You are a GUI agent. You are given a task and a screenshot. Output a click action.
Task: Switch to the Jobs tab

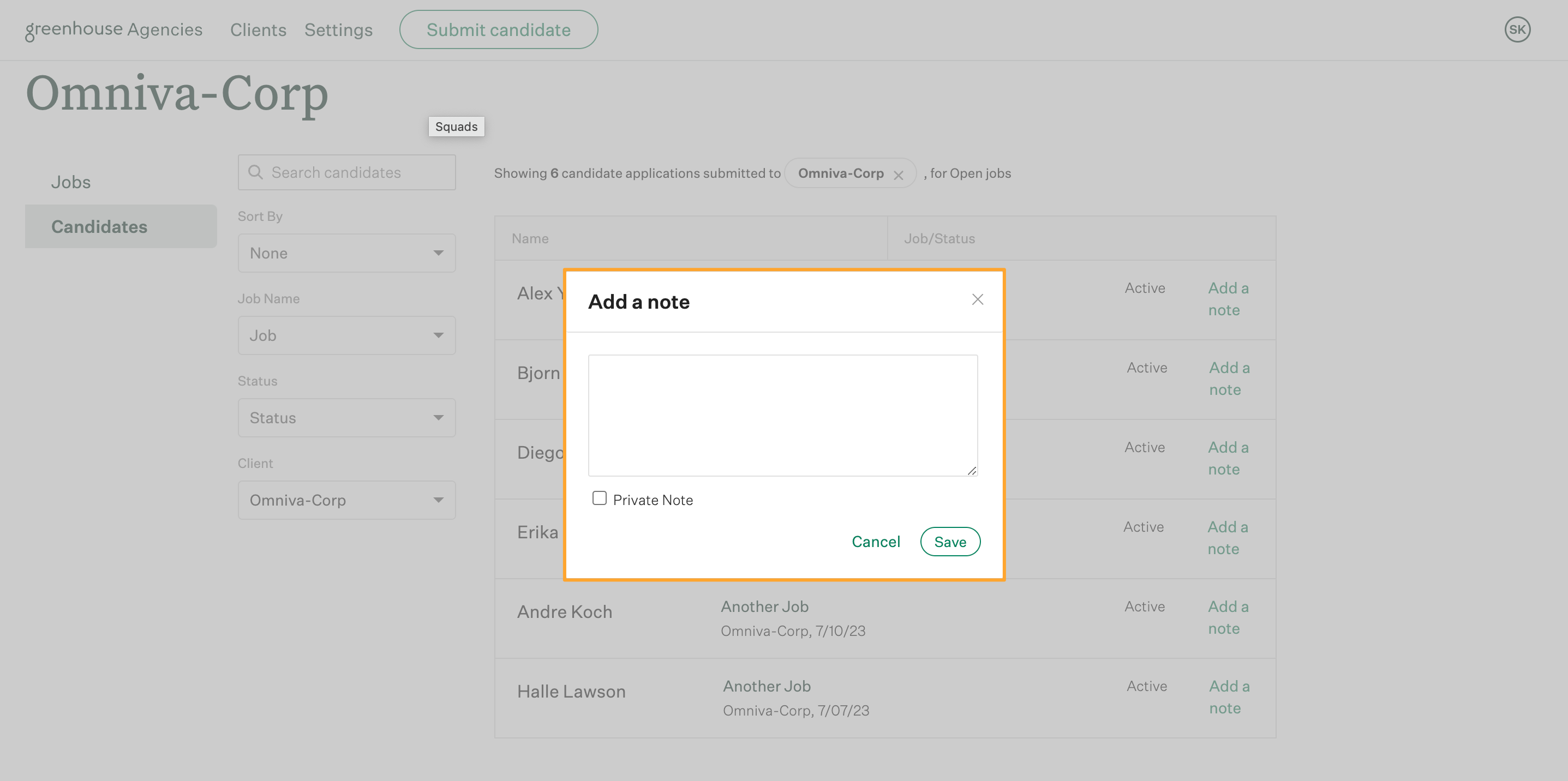coord(70,182)
